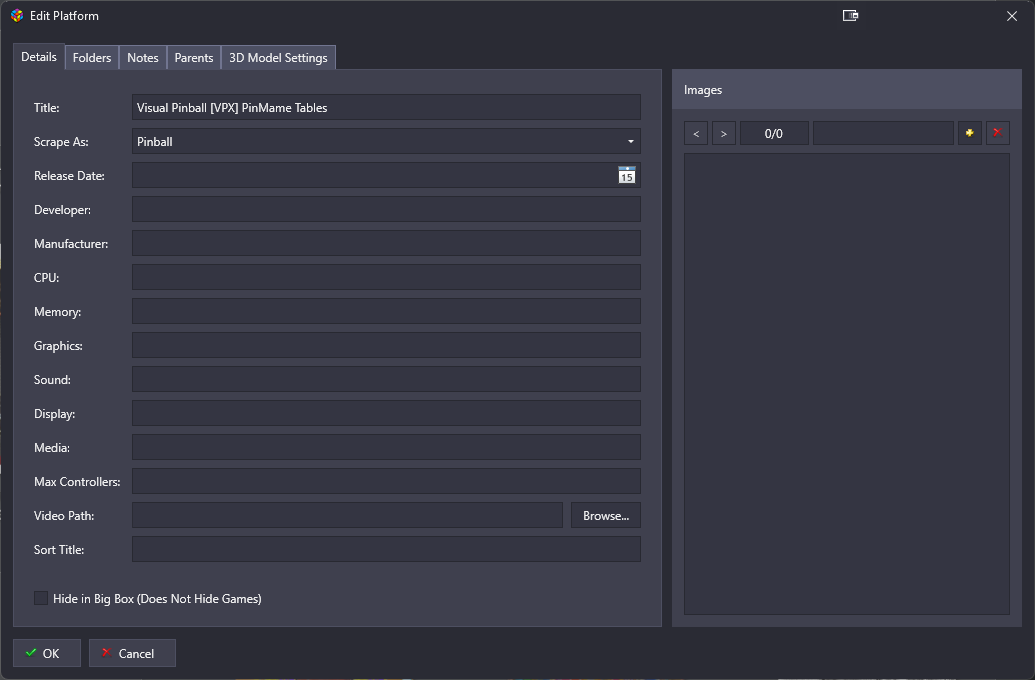Click the Images panel header
The height and width of the screenshot is (680, 1035).
tap(847, 89)
